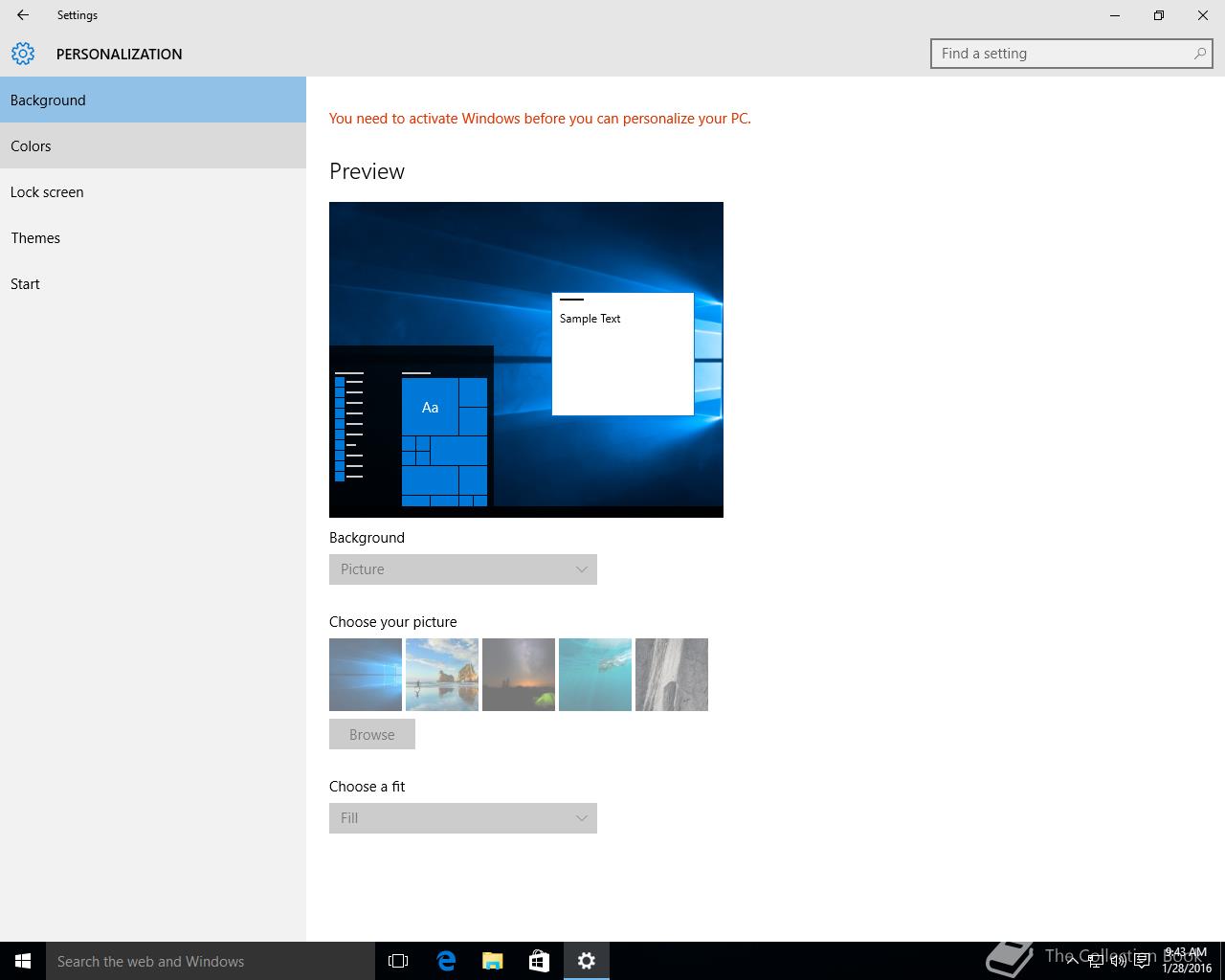The width and height of the screenshot is (1225, 980).
Task: Expand the Background Picture dropdown
Action: tap(463, 569)
